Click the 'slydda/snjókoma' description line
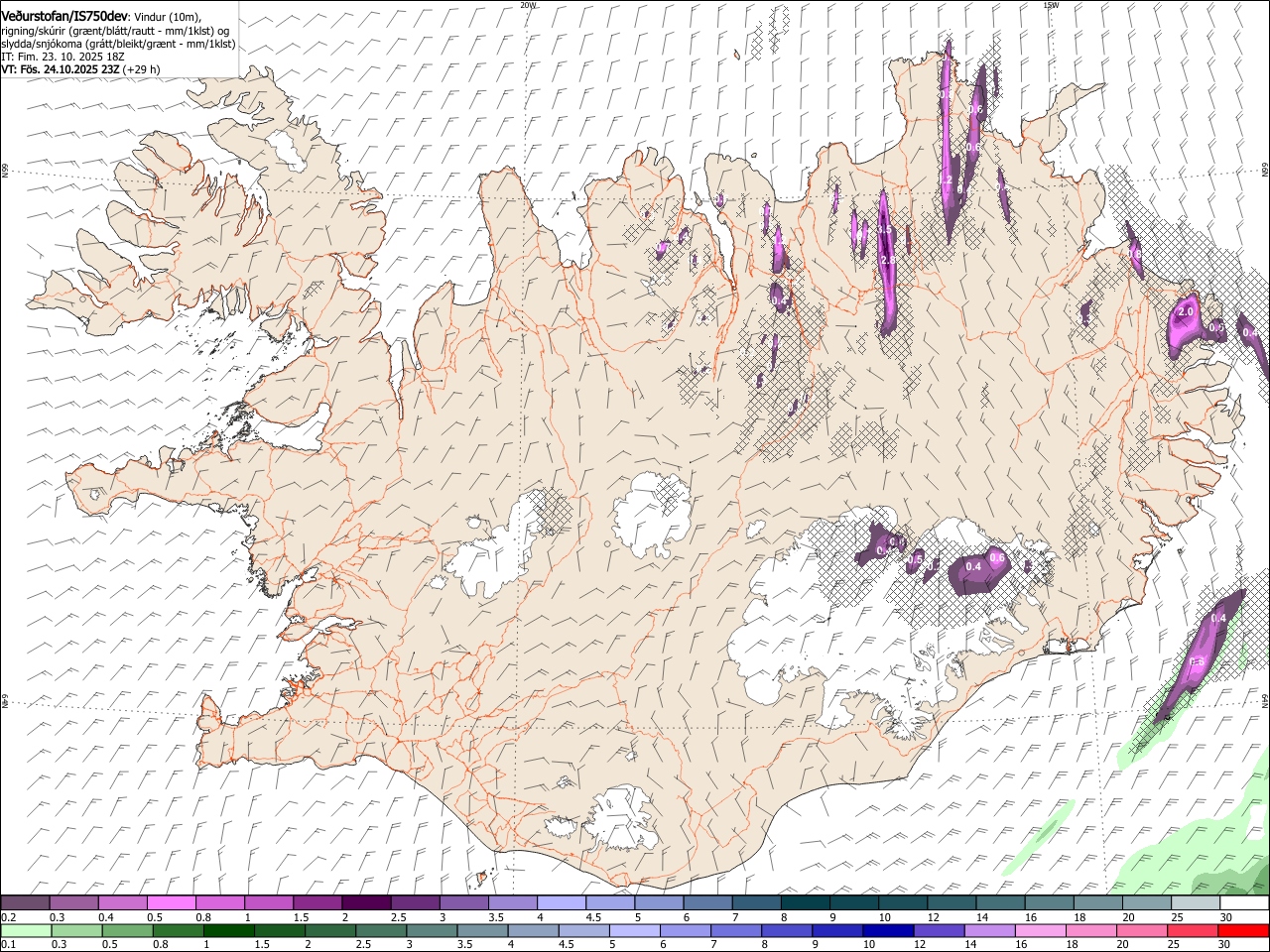The height and width of the screenshot is (952, 1270). [118, 44]
